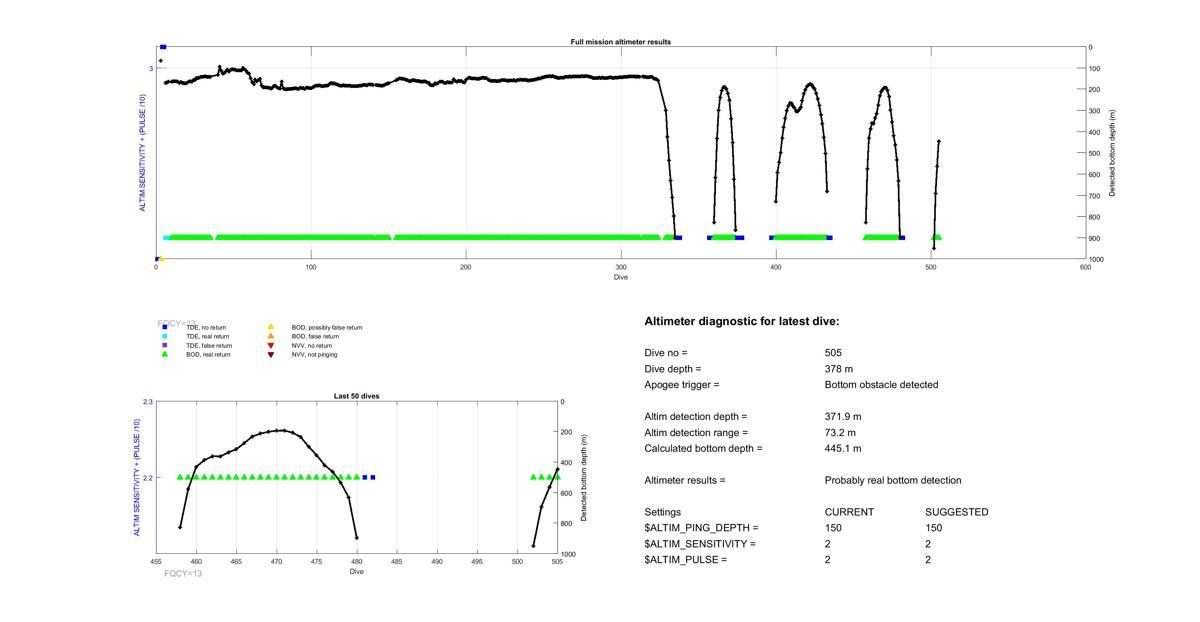1200x622 pixels.
Task: Click the 'Apogee trigger =' label
Action: coord(682,385)
